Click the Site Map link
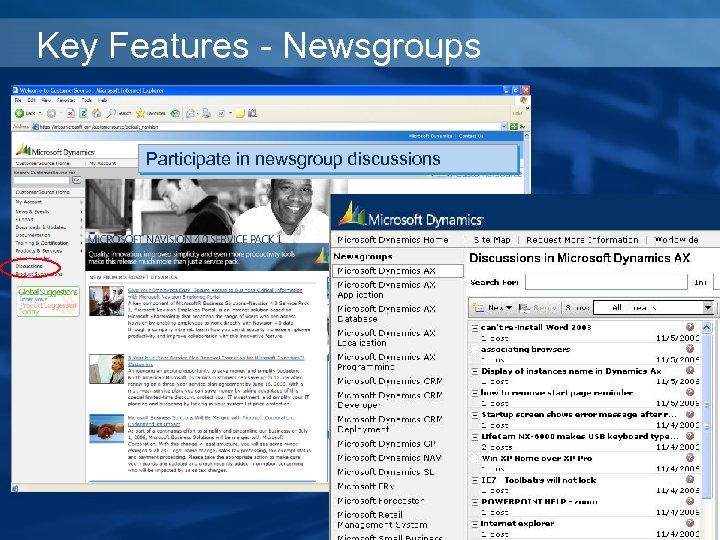 click(x=492, y=240)
